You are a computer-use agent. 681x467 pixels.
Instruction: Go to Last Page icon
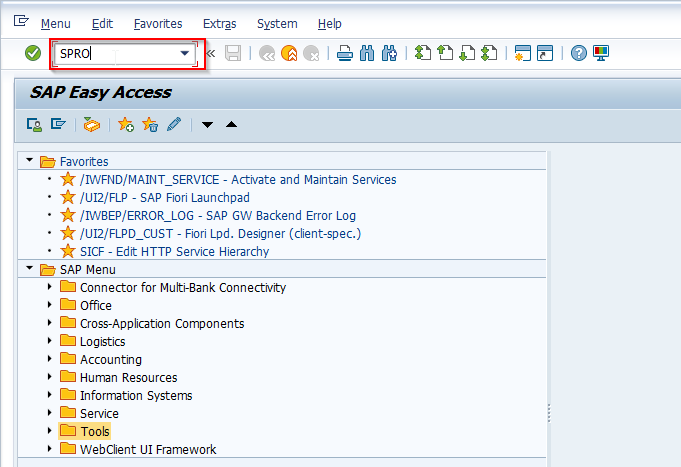pos(489,53)
